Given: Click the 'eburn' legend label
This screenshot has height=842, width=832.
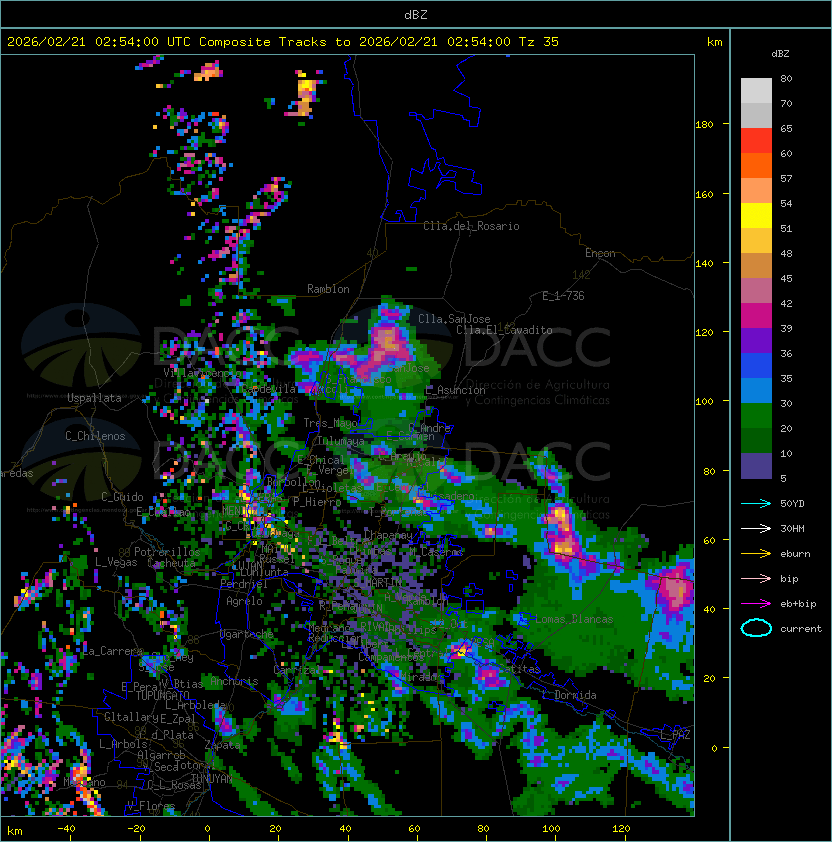Looking at the screenshot, I should pyautogui.click(x=795, y=554).
